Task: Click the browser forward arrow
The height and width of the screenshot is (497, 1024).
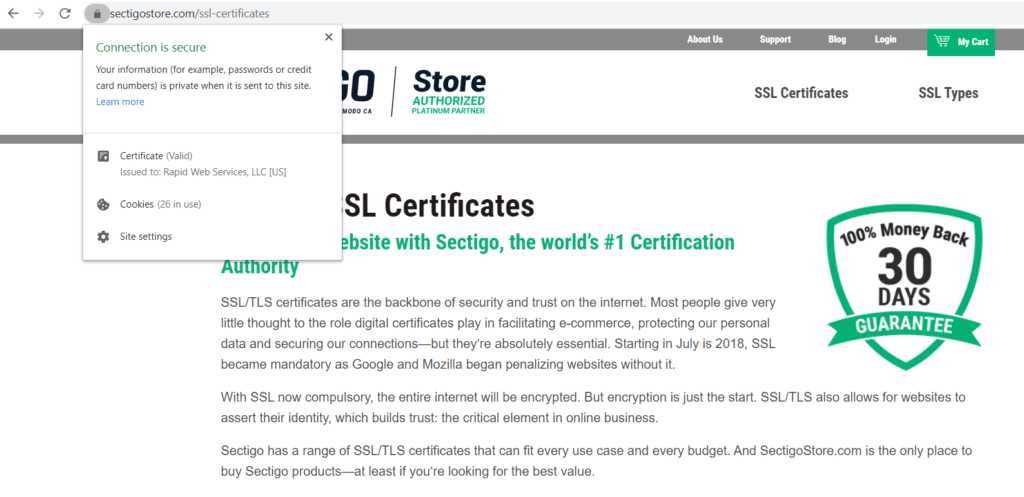Action: (x=39, y=14)
